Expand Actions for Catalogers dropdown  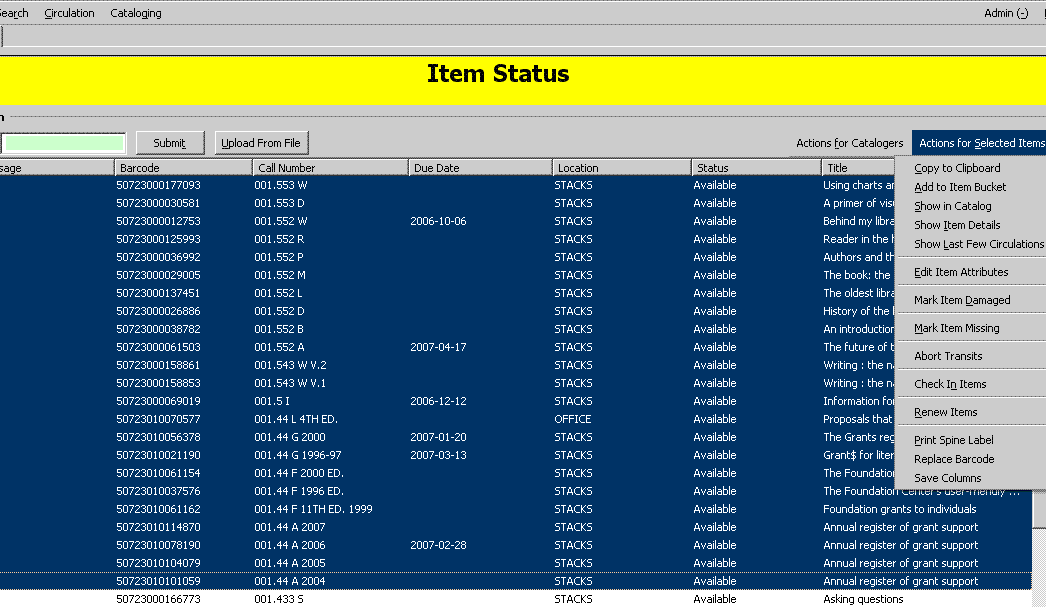pyautogui.click(x=849, y=143)
